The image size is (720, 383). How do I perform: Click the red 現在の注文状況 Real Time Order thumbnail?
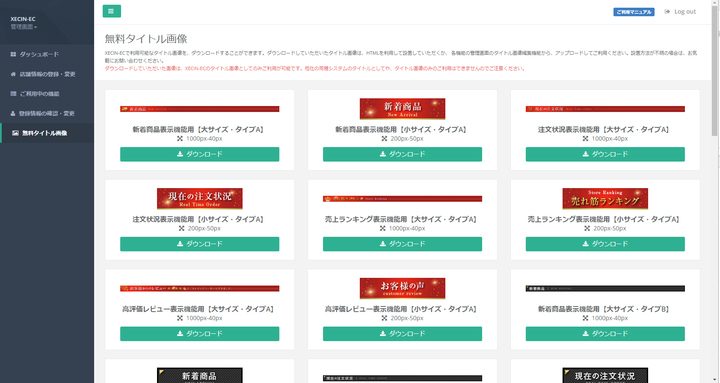[x=200, y=198]
